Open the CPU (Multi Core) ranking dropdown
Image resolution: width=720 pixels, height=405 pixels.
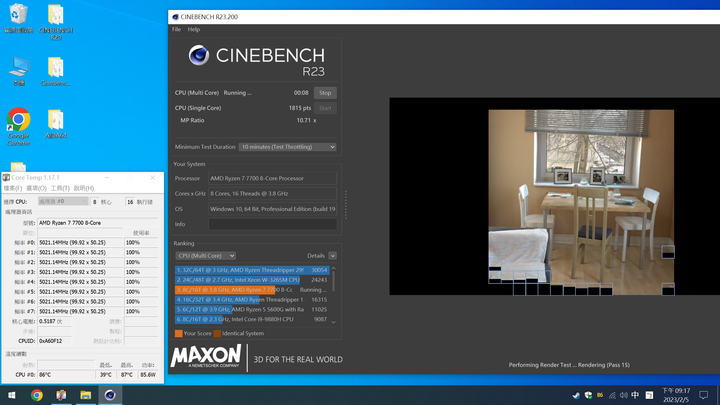205,256
